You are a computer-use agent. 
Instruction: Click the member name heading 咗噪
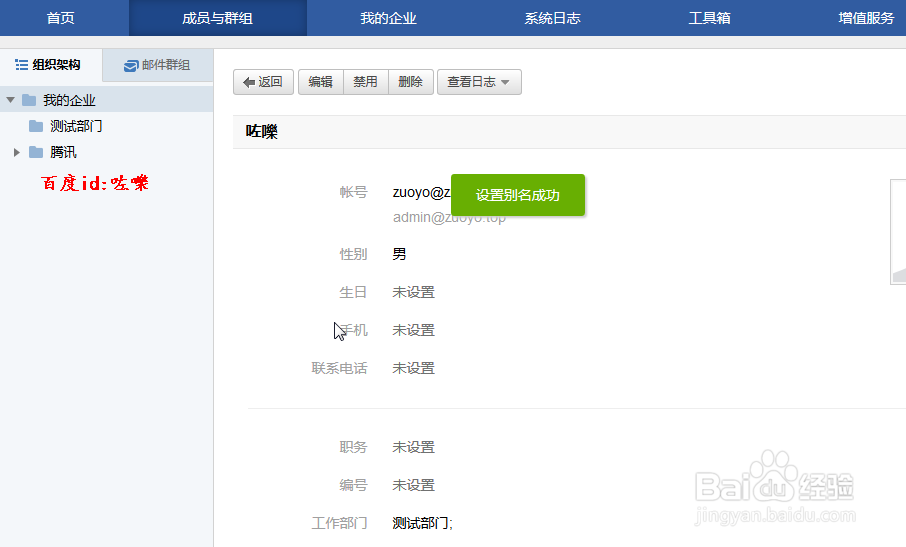[x=262, y=132]
